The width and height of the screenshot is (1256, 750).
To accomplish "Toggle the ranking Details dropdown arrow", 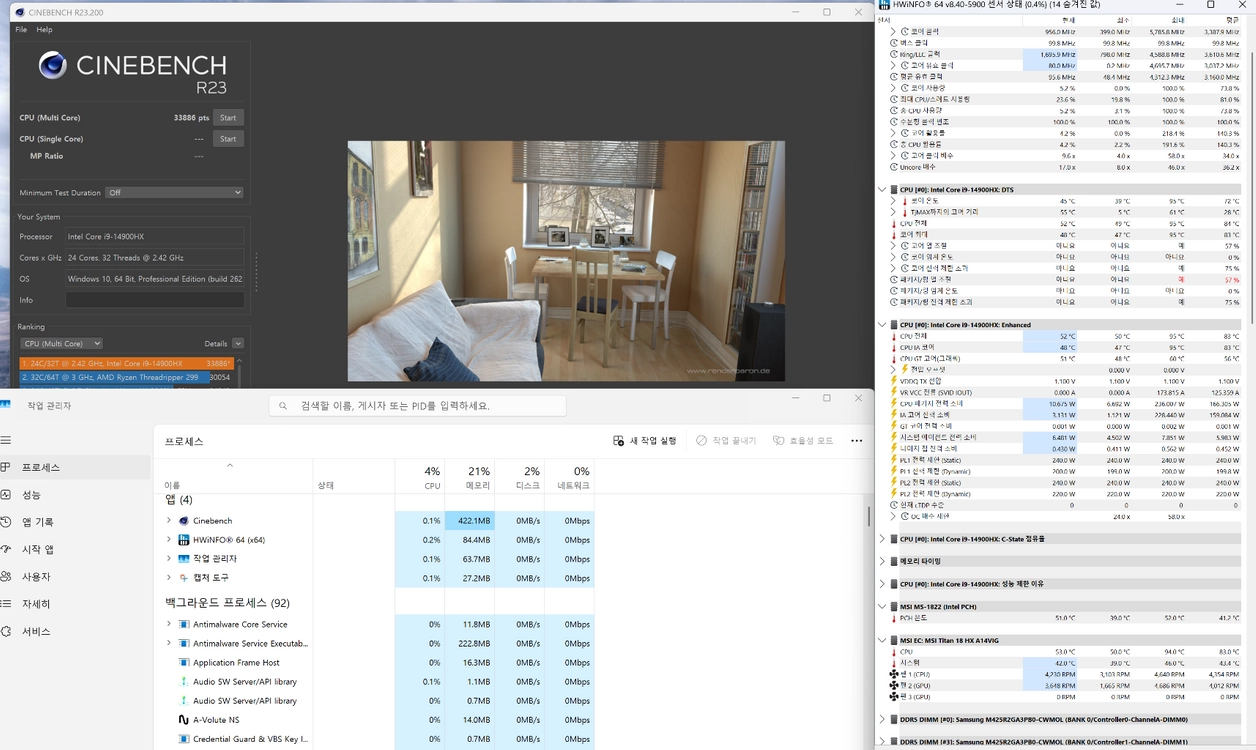I will tap(238, 343).
